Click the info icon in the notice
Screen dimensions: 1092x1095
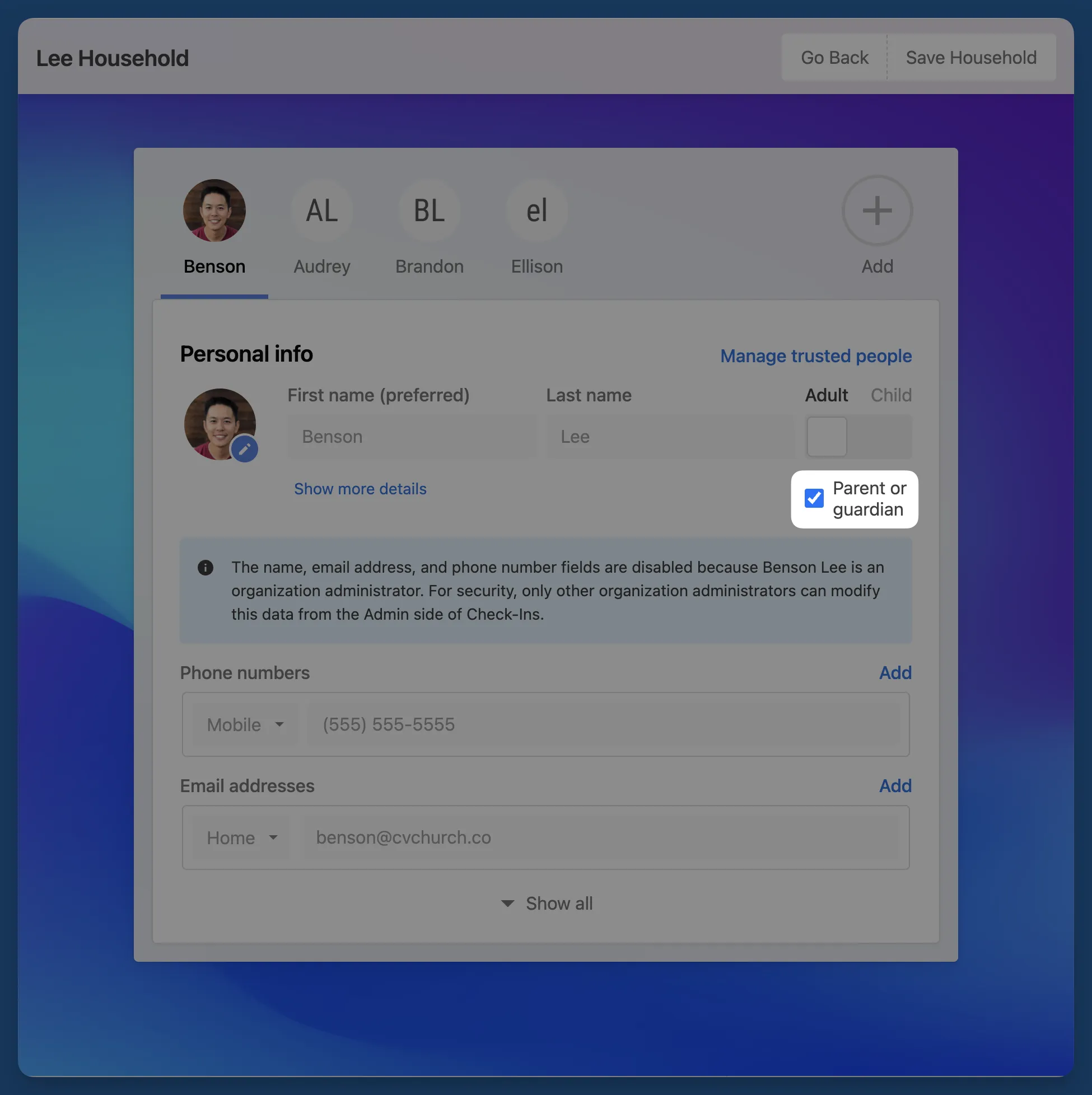pos(206,567)
